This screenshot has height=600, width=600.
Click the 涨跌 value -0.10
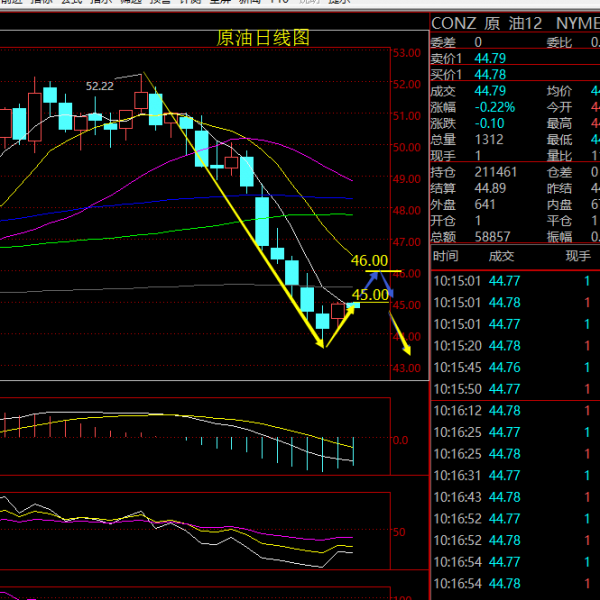coord(489,124)
